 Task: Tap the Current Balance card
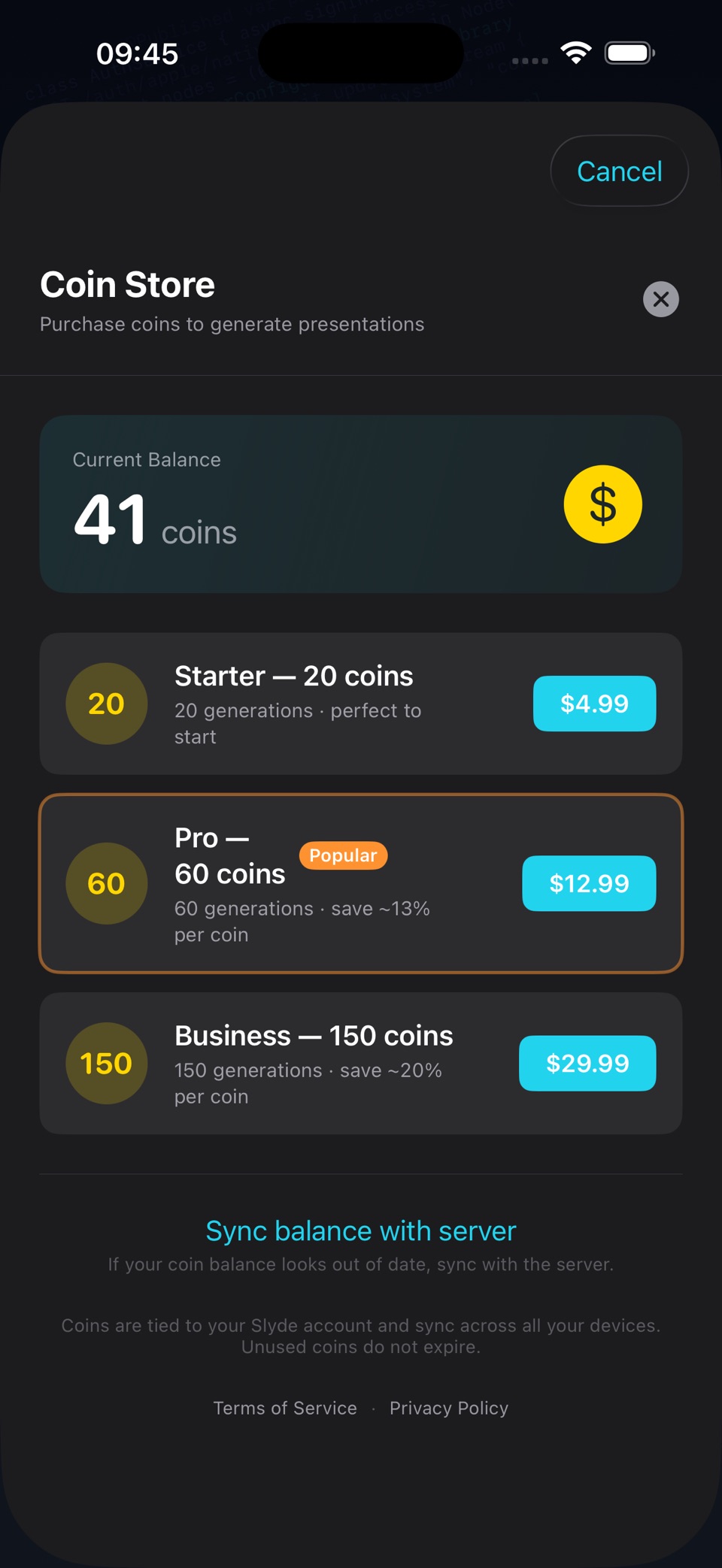361,504
